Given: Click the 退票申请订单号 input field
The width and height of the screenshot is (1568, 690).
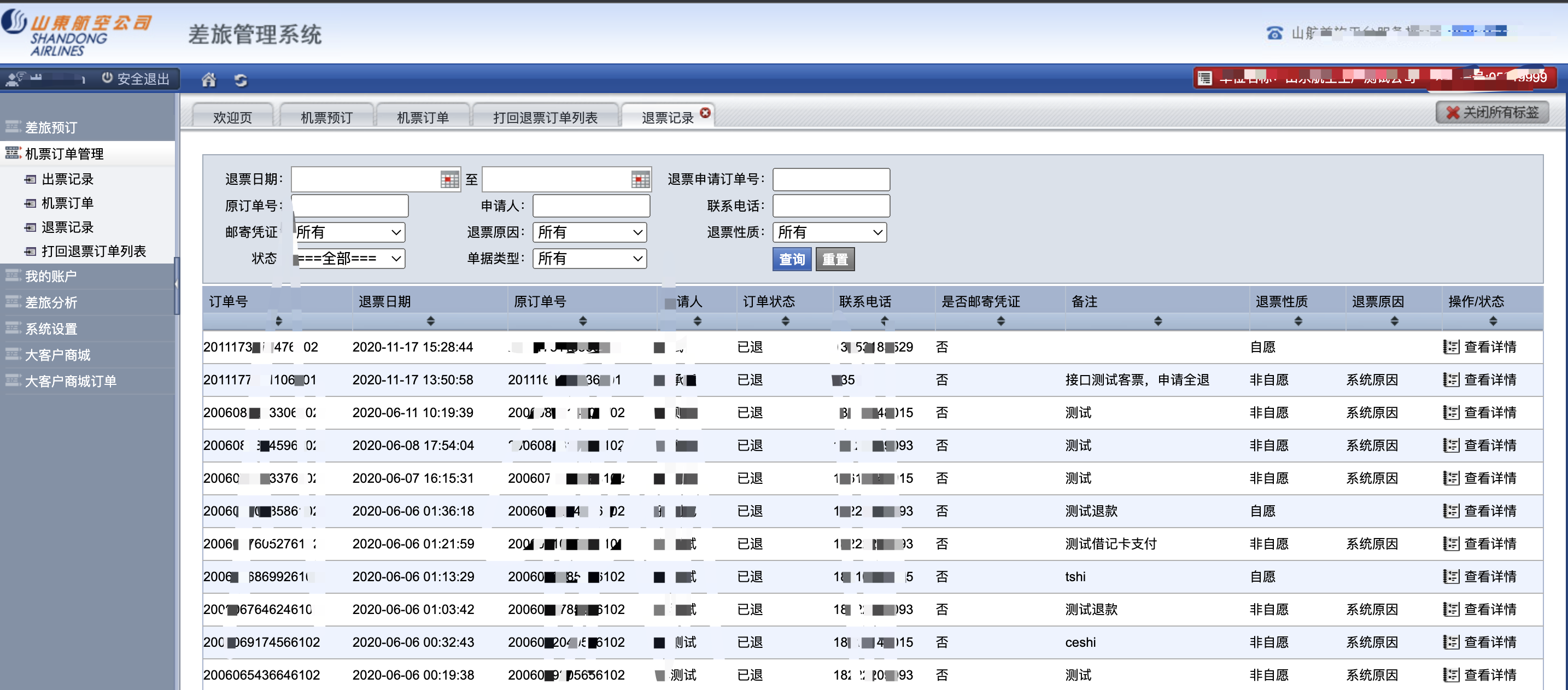Looking at the screenshot, I should [831, 179].
